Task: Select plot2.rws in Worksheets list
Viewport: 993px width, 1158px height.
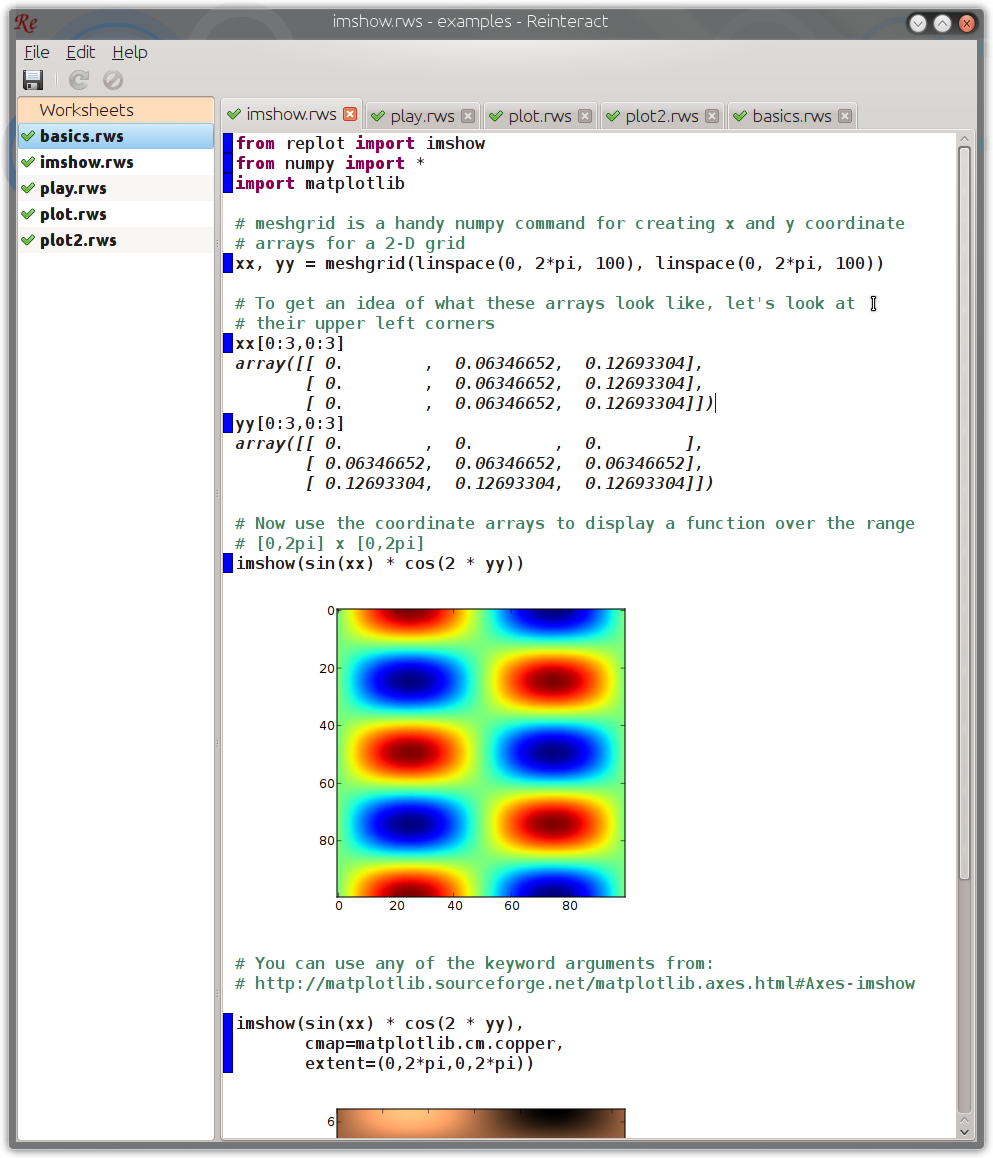Action: [116, 240]
